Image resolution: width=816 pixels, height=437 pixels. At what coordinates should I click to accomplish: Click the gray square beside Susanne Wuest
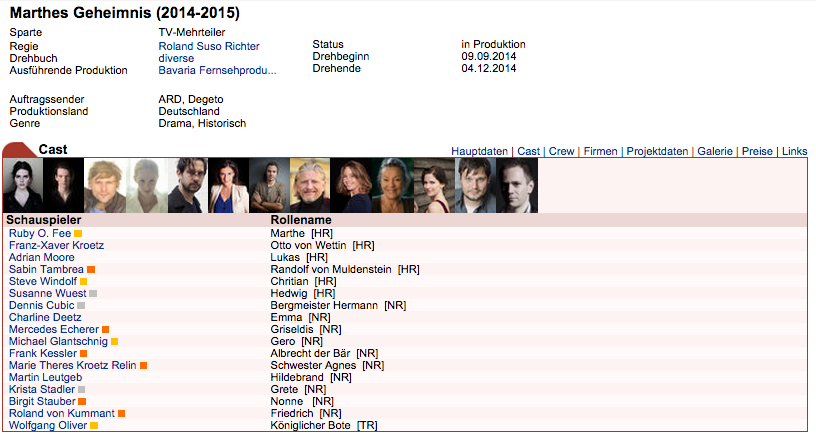point(93,293)
